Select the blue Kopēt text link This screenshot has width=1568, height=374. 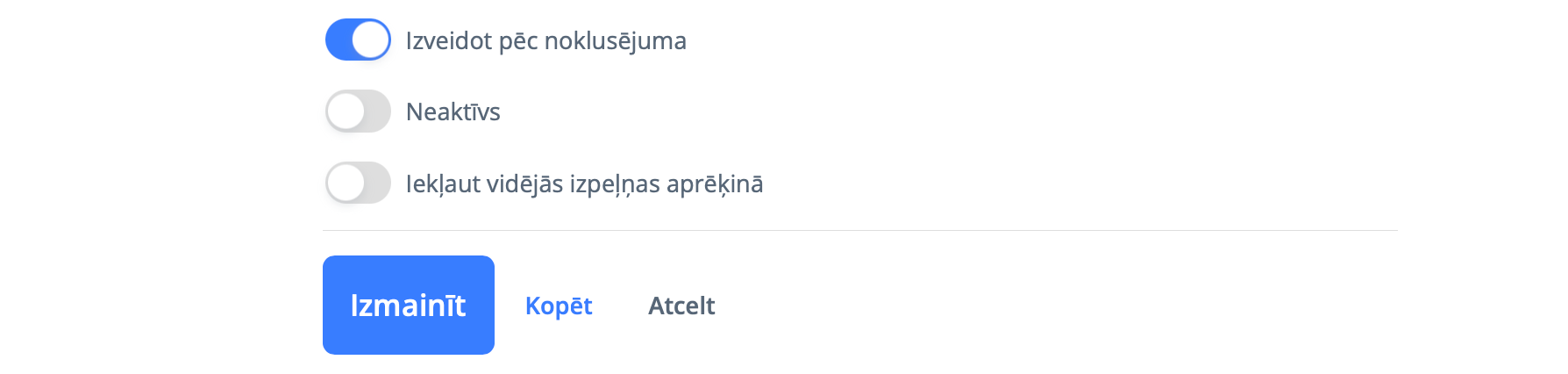[x=559, y=306]
